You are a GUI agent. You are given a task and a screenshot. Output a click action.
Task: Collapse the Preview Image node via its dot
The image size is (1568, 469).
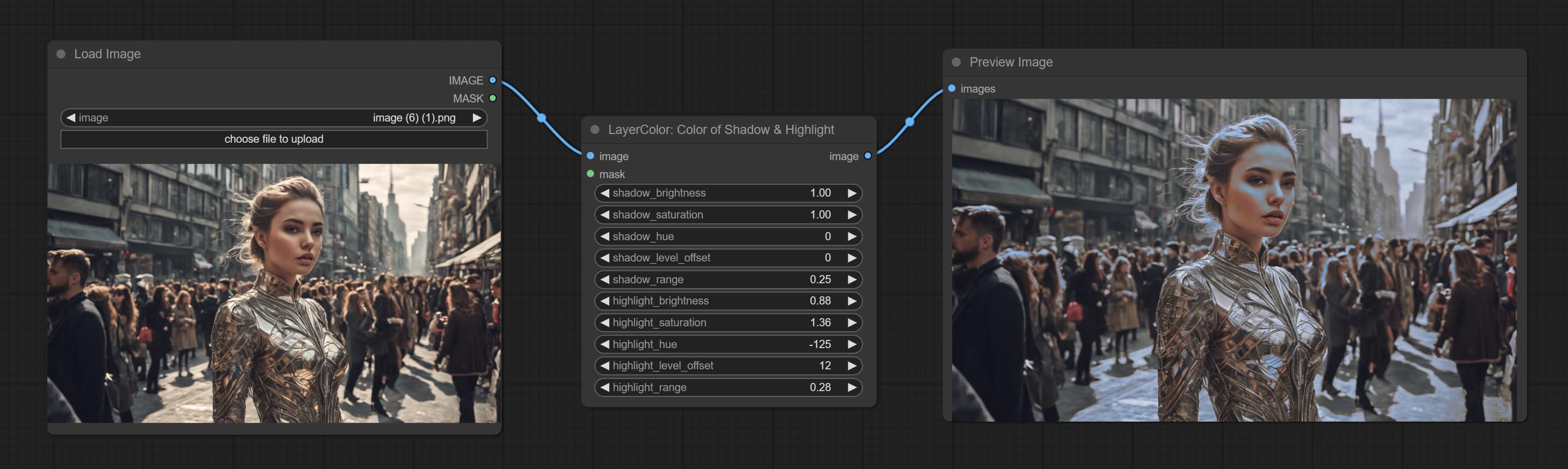pyautogui.click(x=956, y=62)
